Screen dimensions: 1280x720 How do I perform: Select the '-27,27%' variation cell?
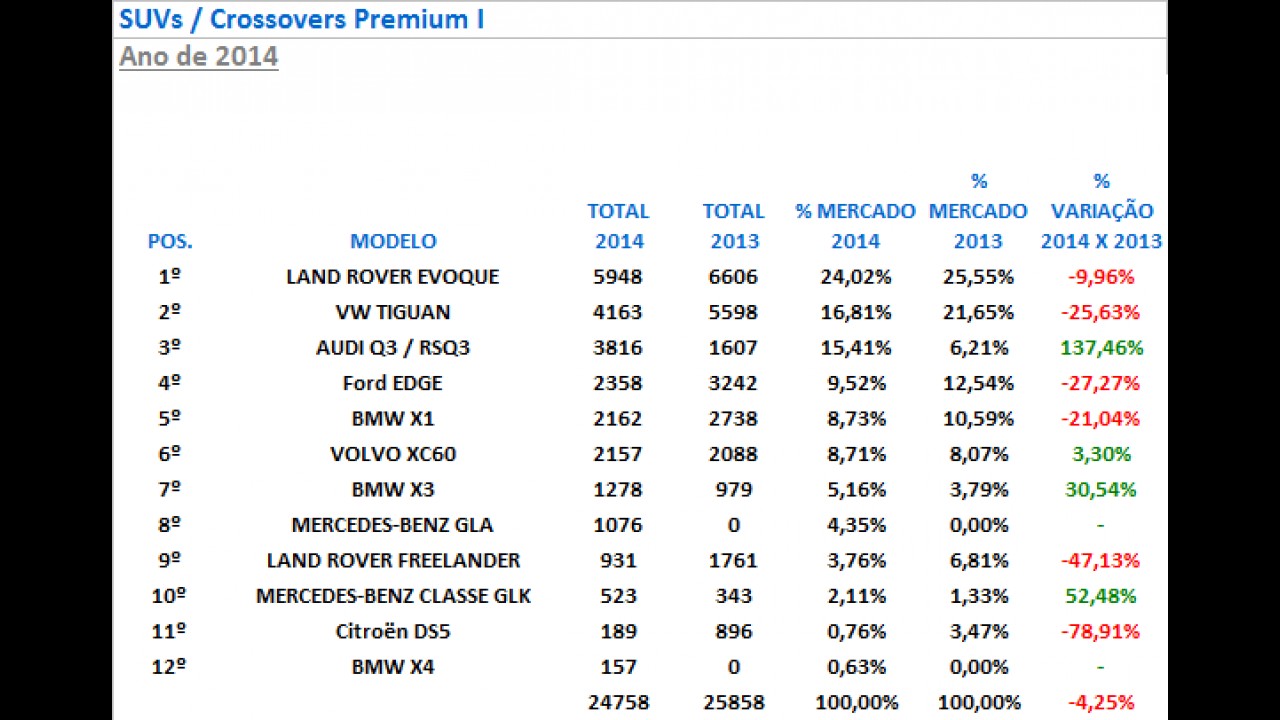1101,383
